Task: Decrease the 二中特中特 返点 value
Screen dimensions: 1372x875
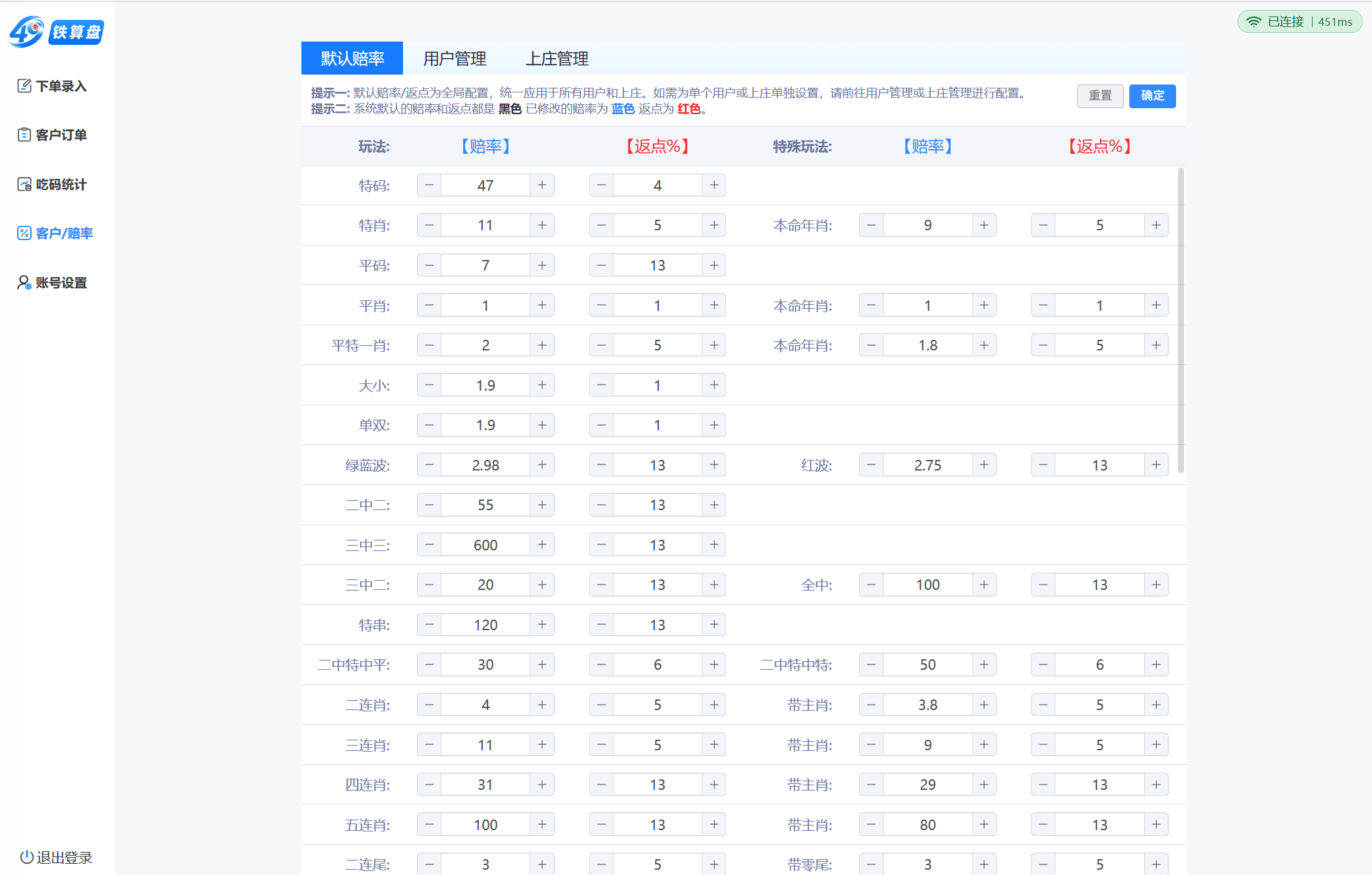Action: point(1044,664)
